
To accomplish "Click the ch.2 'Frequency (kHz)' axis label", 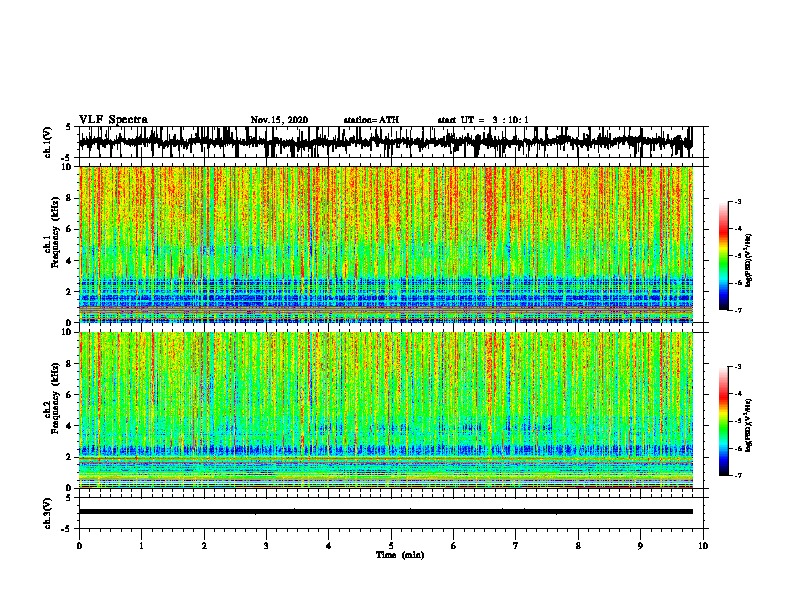I will 55,398.
